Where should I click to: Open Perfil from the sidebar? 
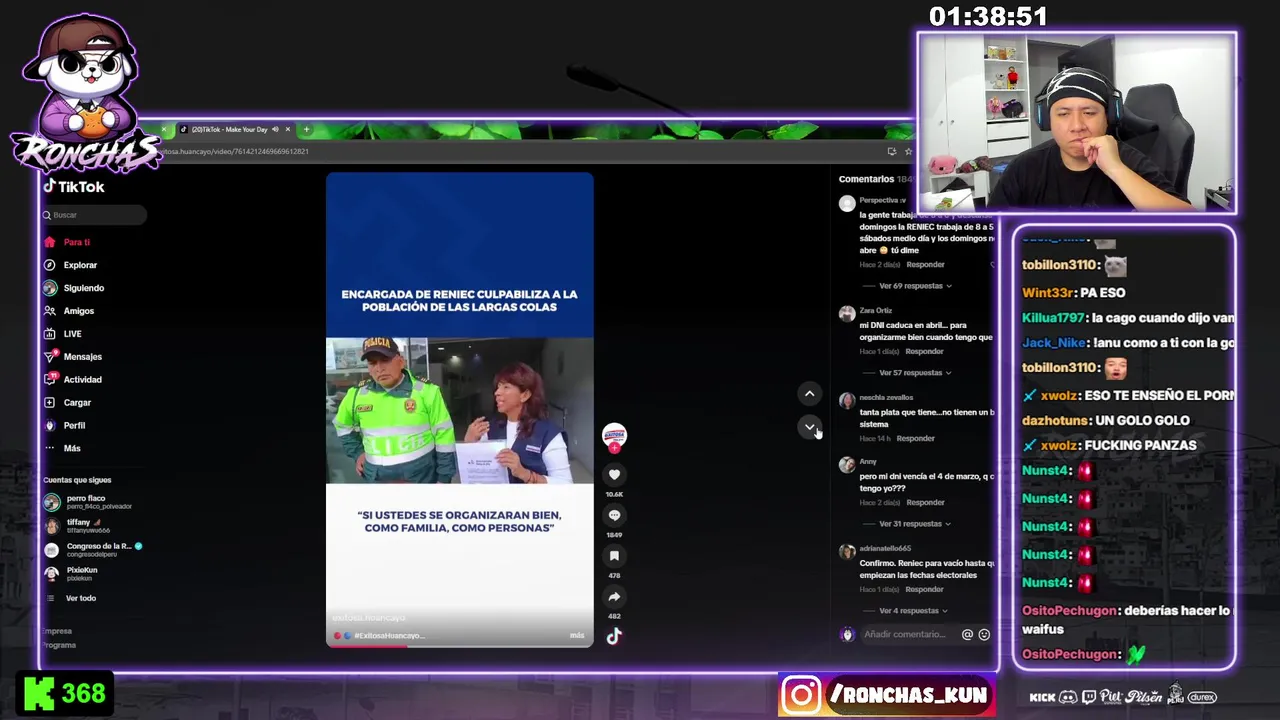74,426
